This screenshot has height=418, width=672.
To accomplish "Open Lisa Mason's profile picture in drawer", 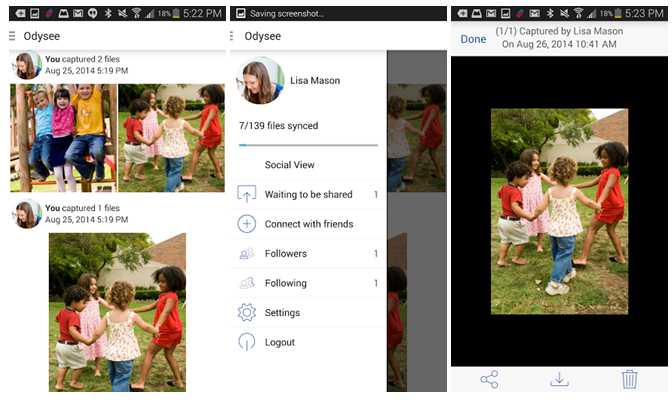I will (x=260, y=82).
